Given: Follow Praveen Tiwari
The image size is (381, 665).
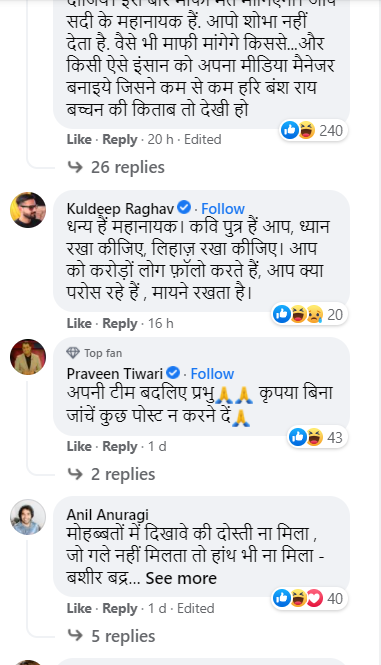Looking at the screenshot, I should pyautogui.click(x=212, y=374).
